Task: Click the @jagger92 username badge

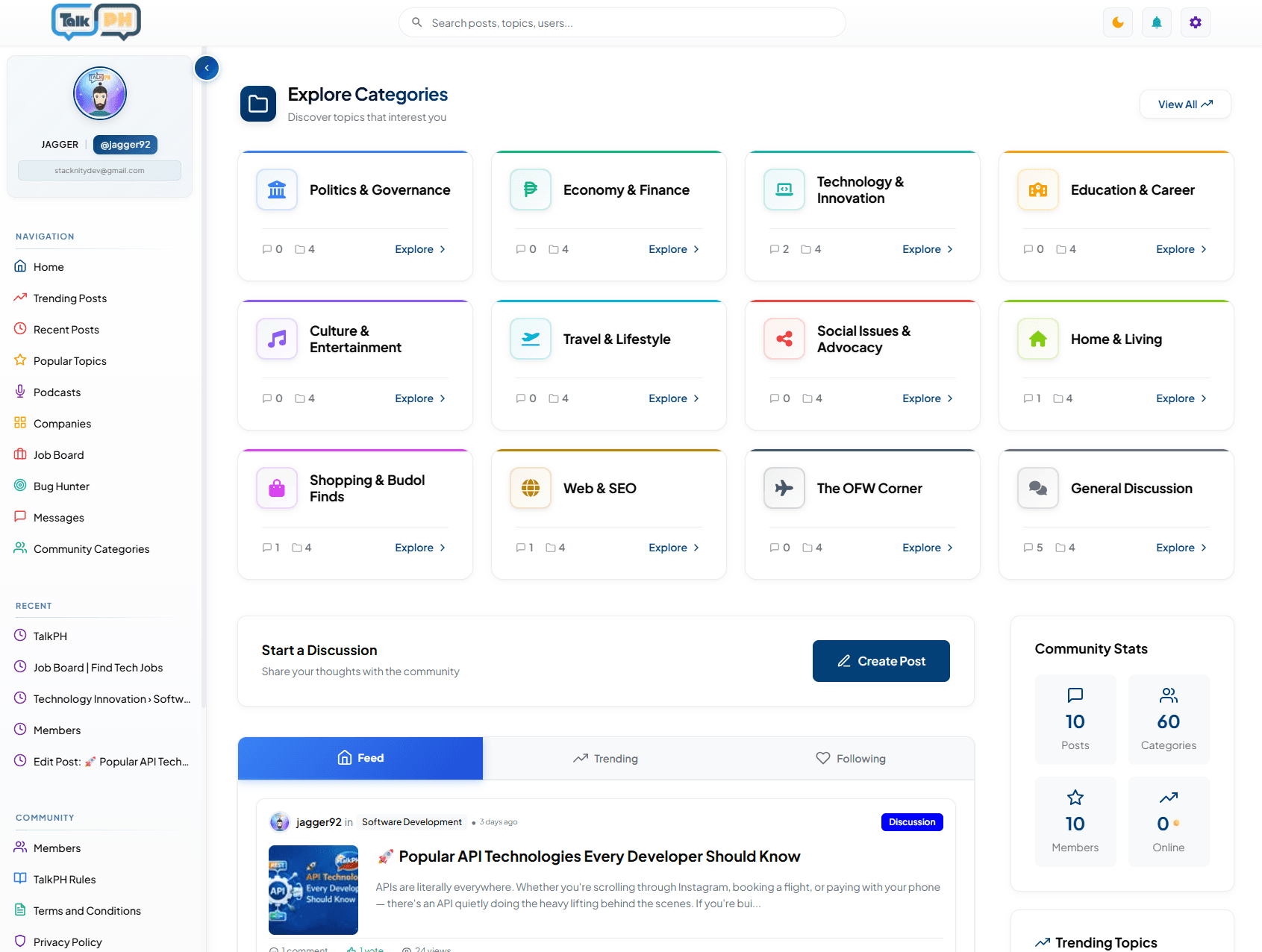Action: point(125,144)
